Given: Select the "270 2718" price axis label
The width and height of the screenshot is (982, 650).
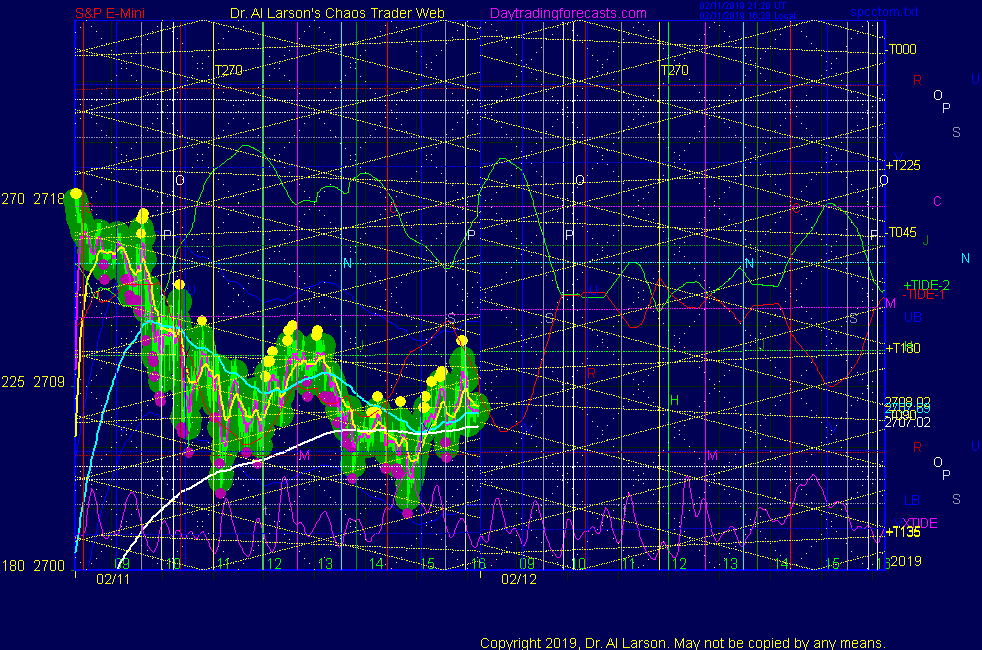Looking at the screenshot, I should point(33,199).
